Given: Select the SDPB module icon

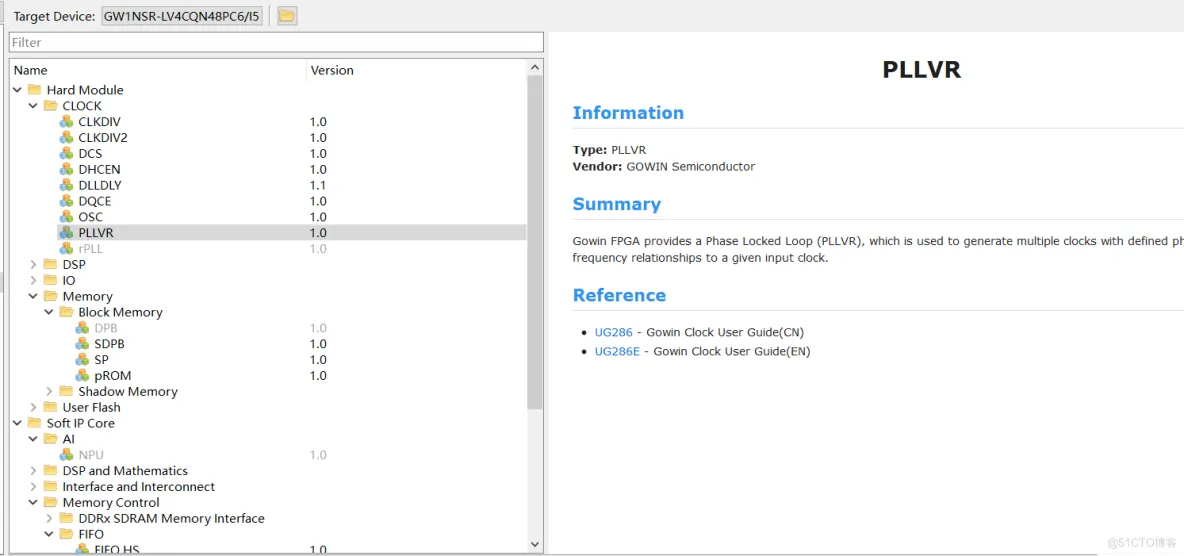Looking at the screenshot, I should click(82, 344).
